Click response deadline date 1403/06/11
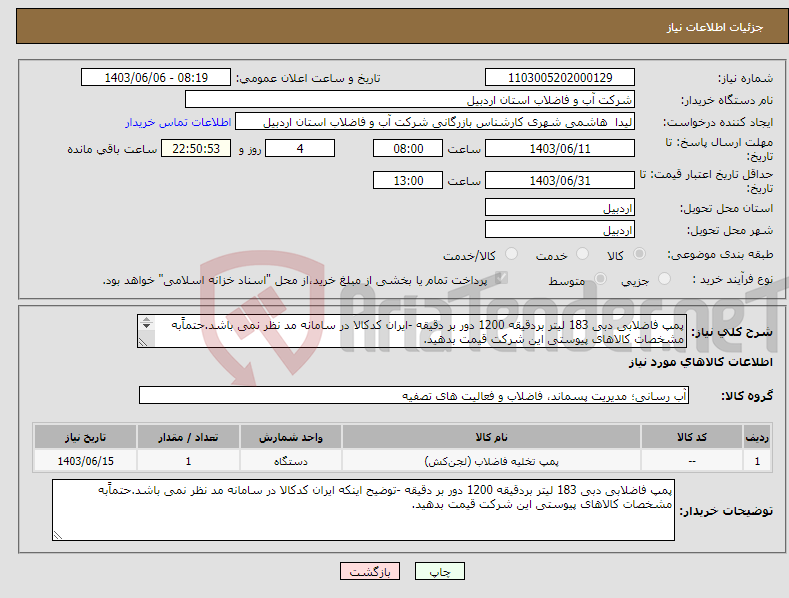The width and height of the screenshot is (789, 598). 560,148
